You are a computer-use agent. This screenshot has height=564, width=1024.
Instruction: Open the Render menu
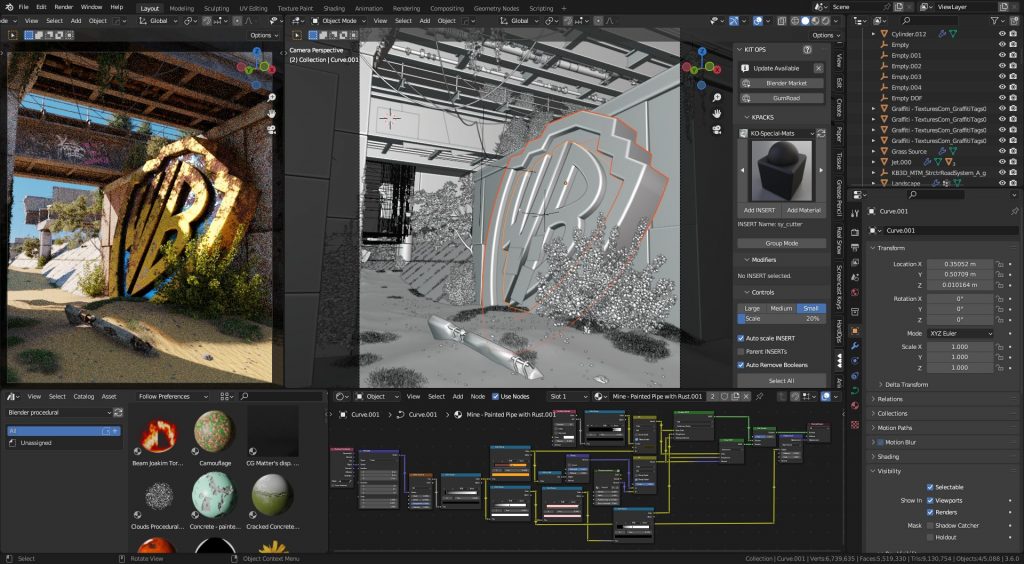click(x=63, y=7)
